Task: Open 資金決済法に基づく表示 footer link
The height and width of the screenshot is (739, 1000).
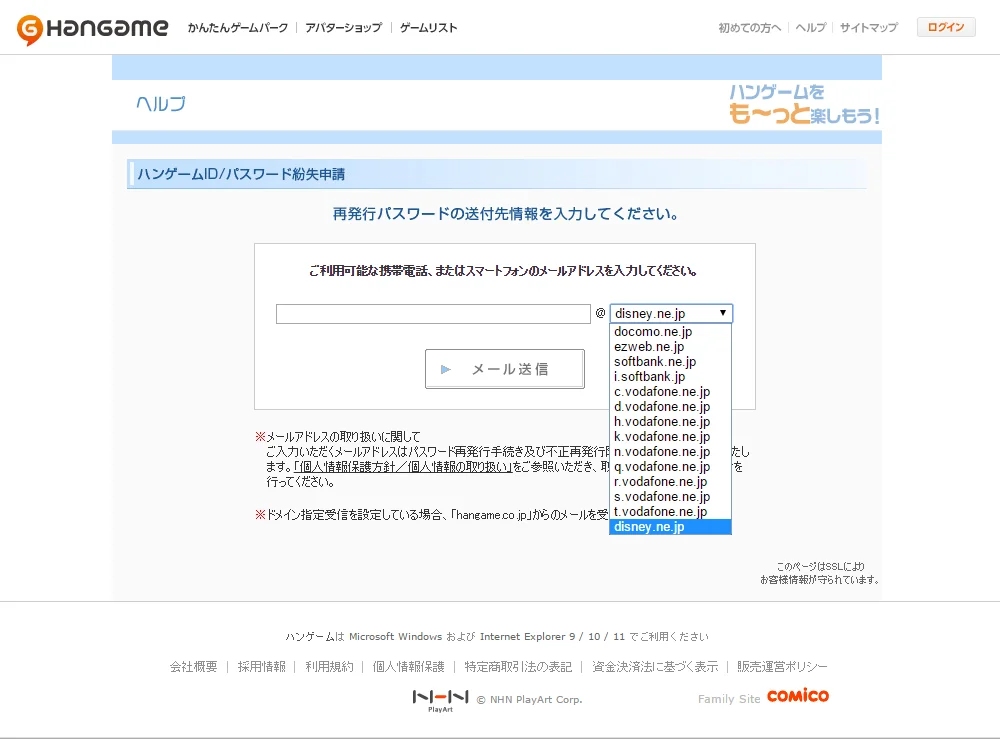Action: pos(655,666)
